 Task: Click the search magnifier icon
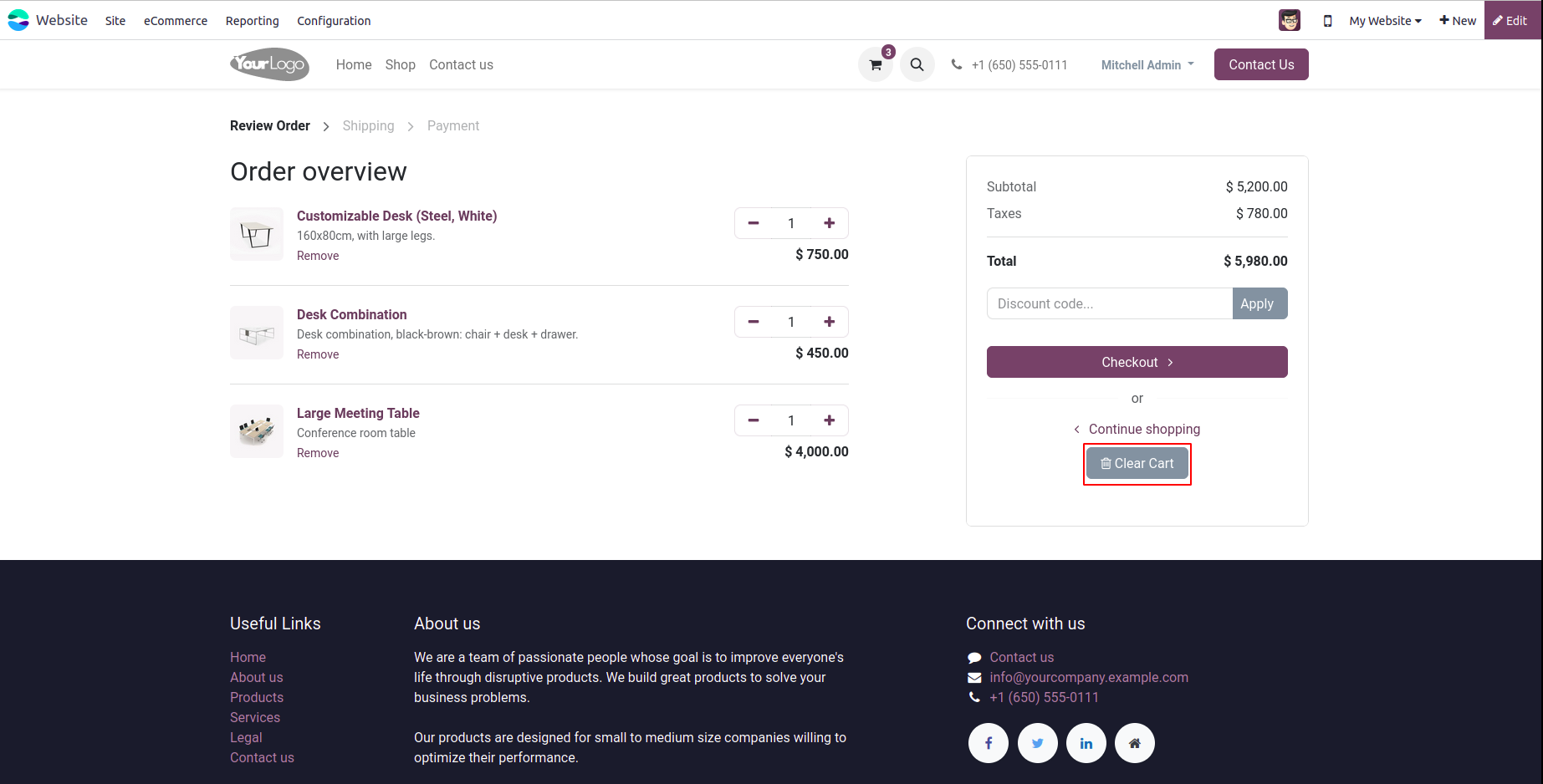917,65
